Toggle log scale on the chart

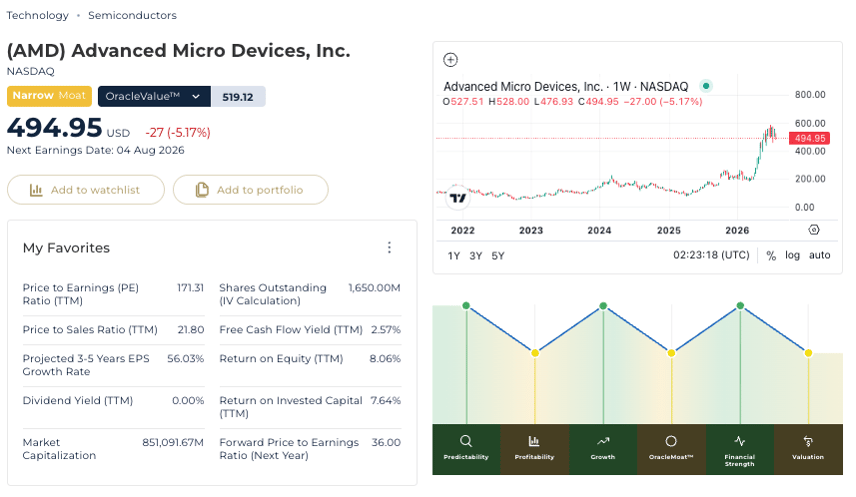pos(792,255)
